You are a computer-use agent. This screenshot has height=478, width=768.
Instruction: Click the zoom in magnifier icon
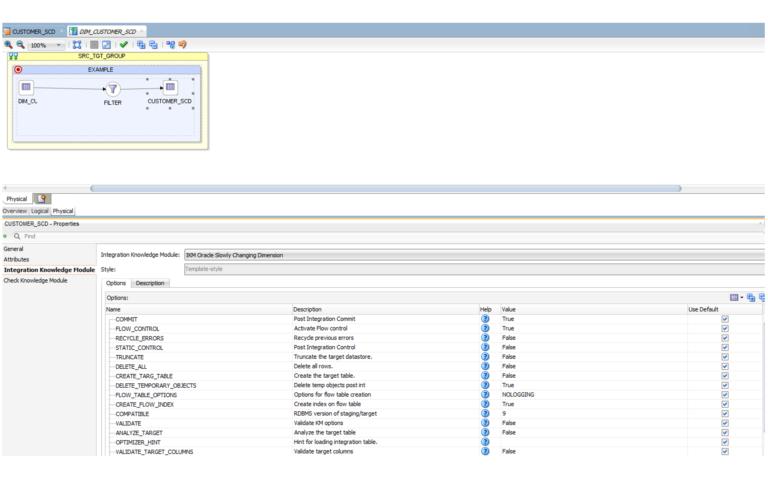pos(8,45)
